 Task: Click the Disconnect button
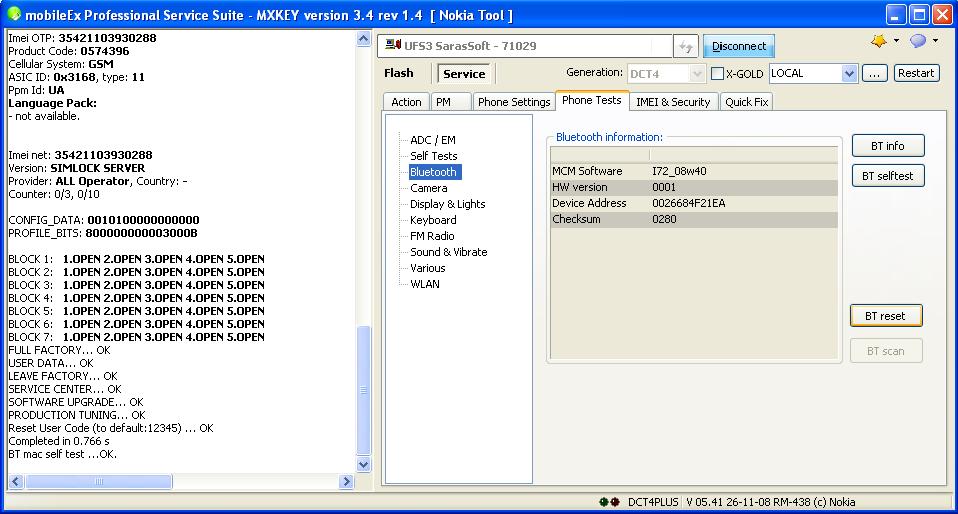739,46
